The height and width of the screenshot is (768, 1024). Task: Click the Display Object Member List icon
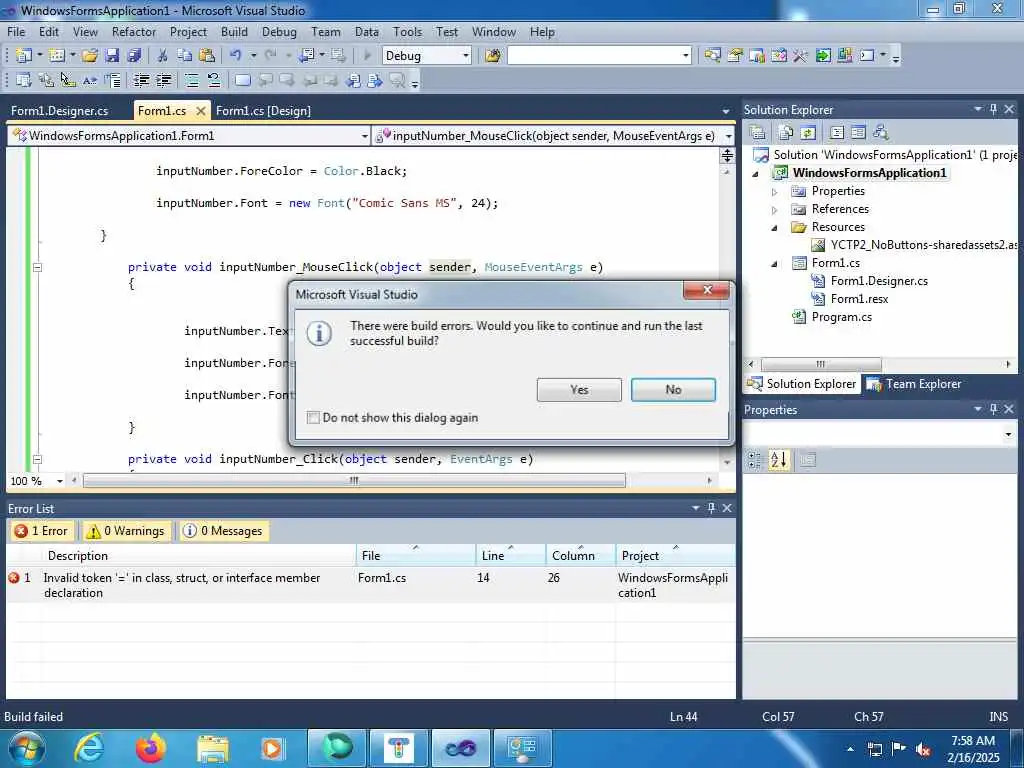point(24,80)
